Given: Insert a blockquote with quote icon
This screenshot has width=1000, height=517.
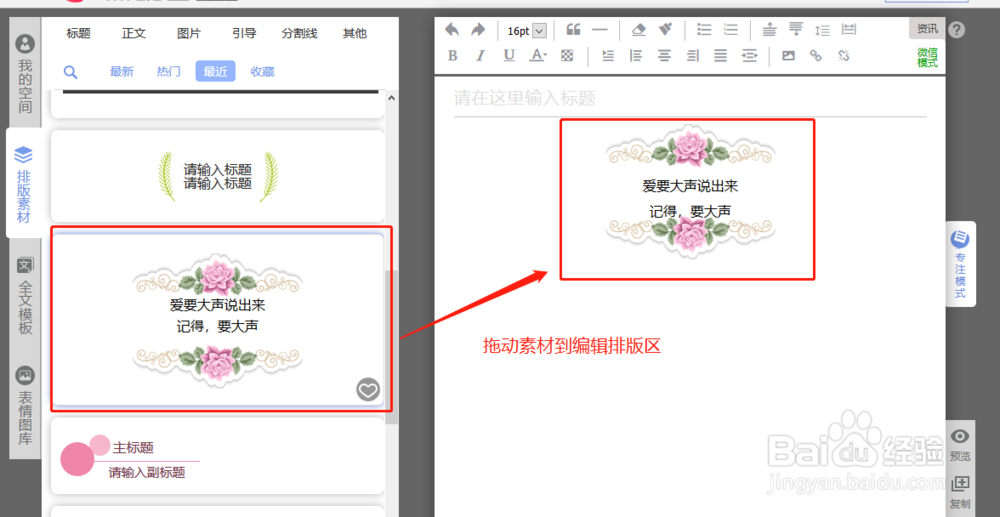Looking at the screenshot, I should (x=573, y=29).
